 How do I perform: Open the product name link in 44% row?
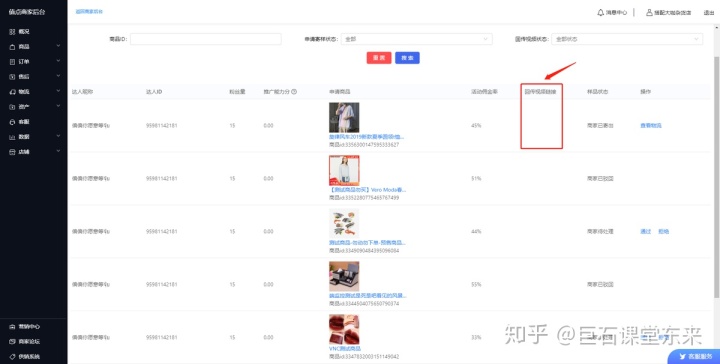click(367, 243)
